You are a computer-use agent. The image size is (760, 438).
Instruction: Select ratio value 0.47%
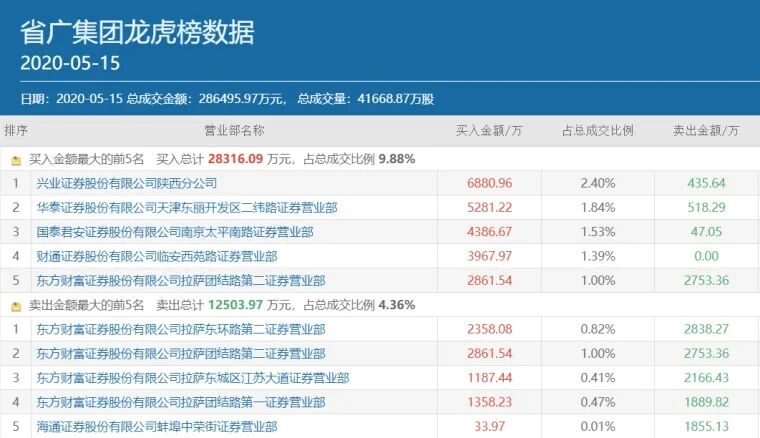click(x=598, y=402)
